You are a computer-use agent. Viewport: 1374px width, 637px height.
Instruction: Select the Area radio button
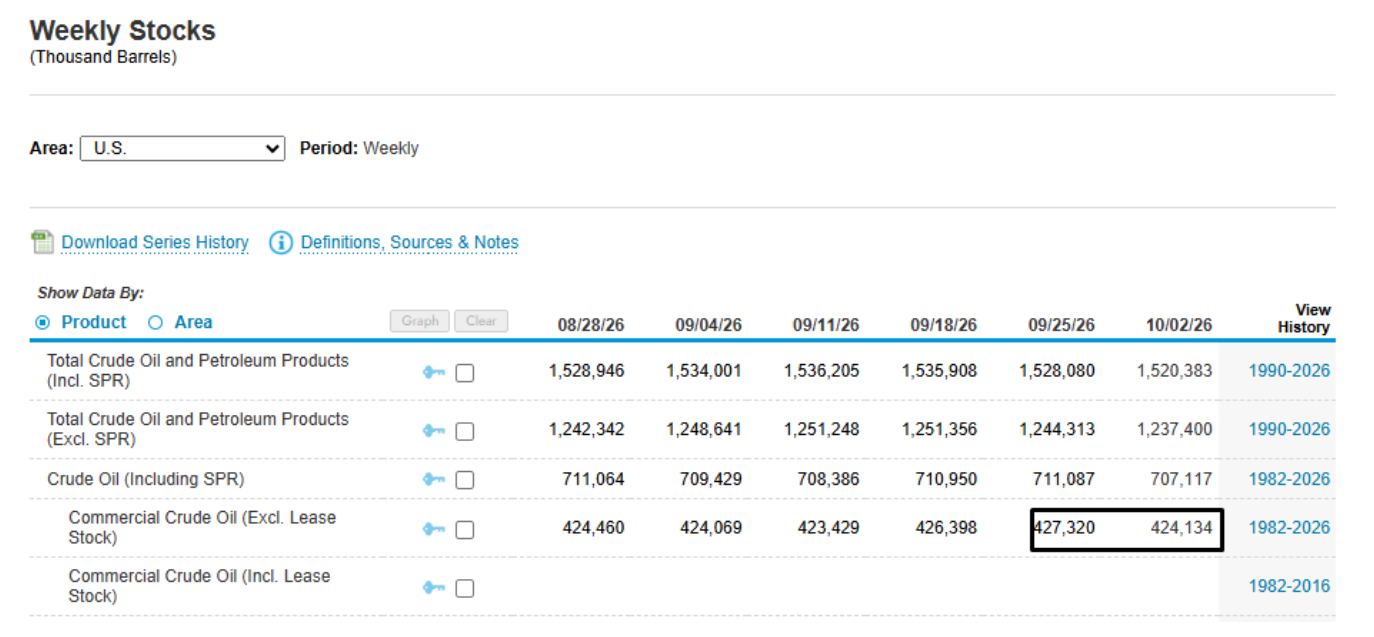(155, 322)
